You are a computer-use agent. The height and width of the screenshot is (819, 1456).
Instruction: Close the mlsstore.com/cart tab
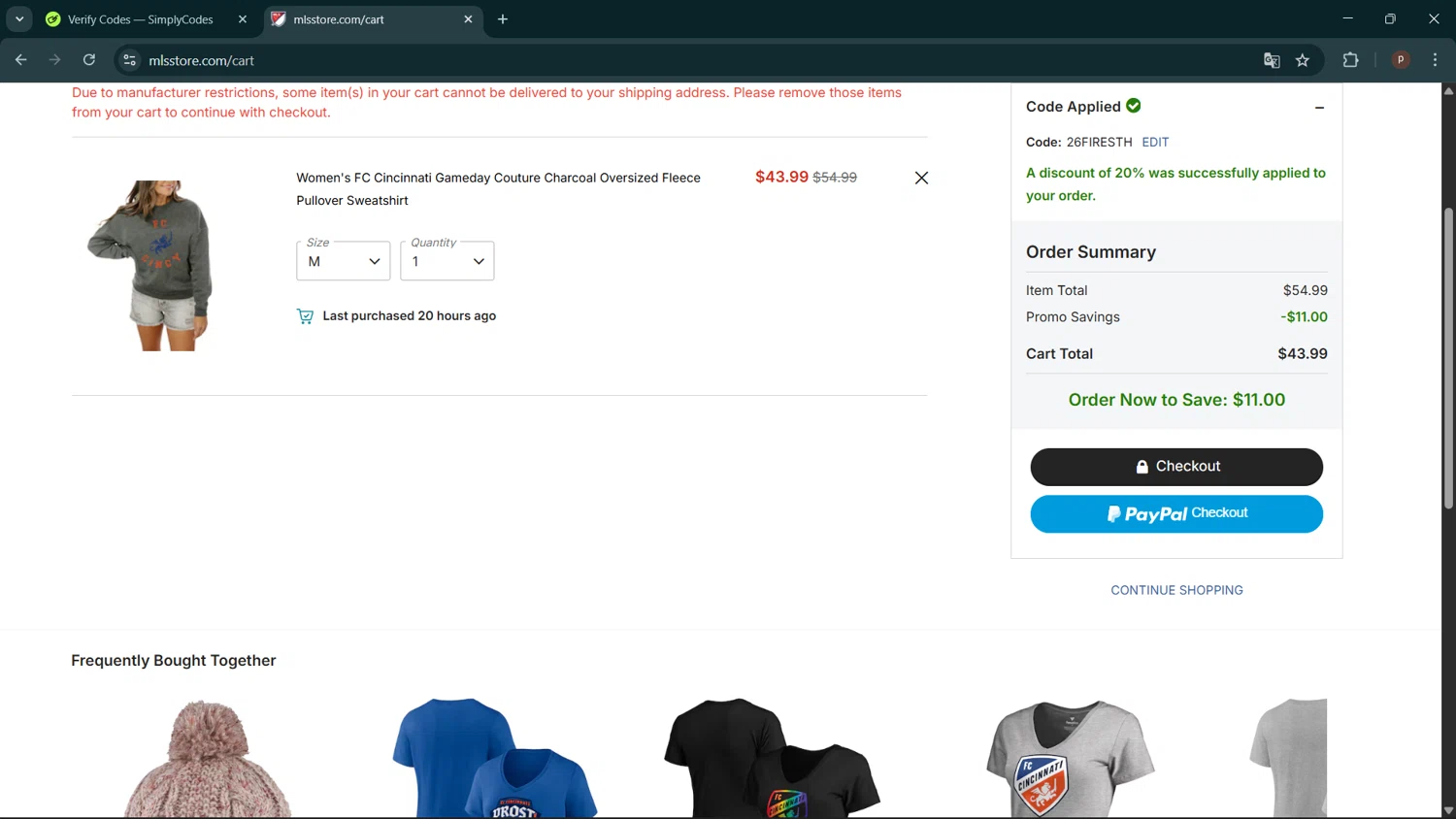pyautogui.click(x=468, y=19)
